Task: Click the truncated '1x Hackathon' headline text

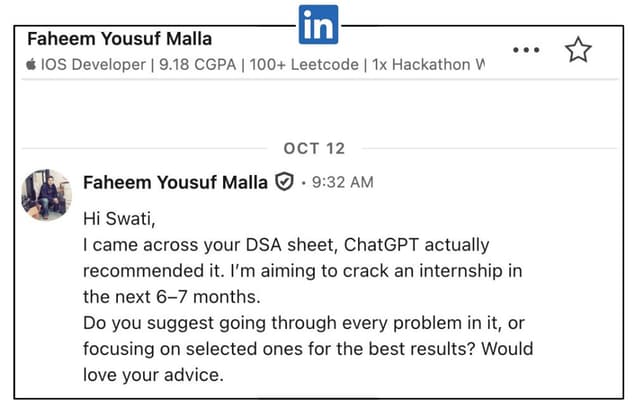Action: click(428, 64)
